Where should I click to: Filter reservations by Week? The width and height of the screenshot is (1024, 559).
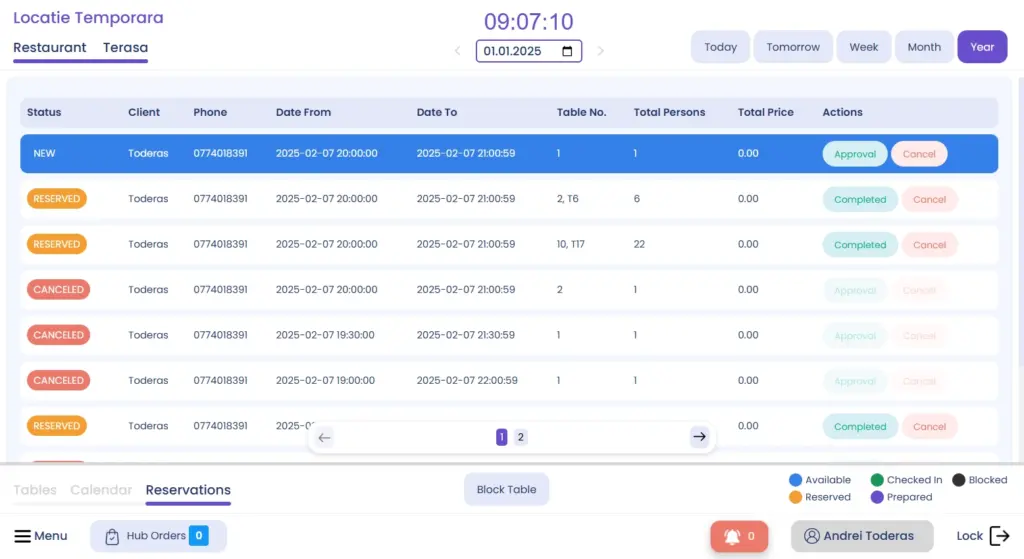[863, 47]
